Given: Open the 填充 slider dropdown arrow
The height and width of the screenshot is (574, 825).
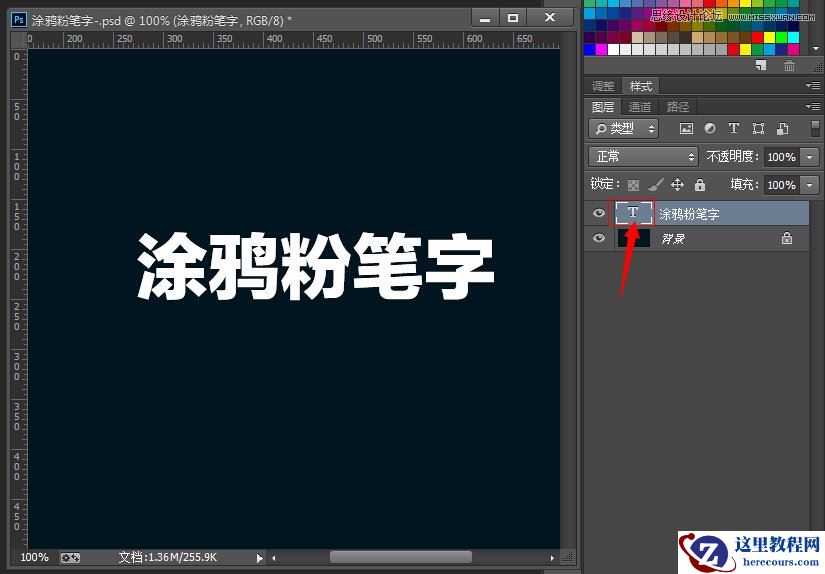Looking at the screenshot, I should [x=809, y=185].
